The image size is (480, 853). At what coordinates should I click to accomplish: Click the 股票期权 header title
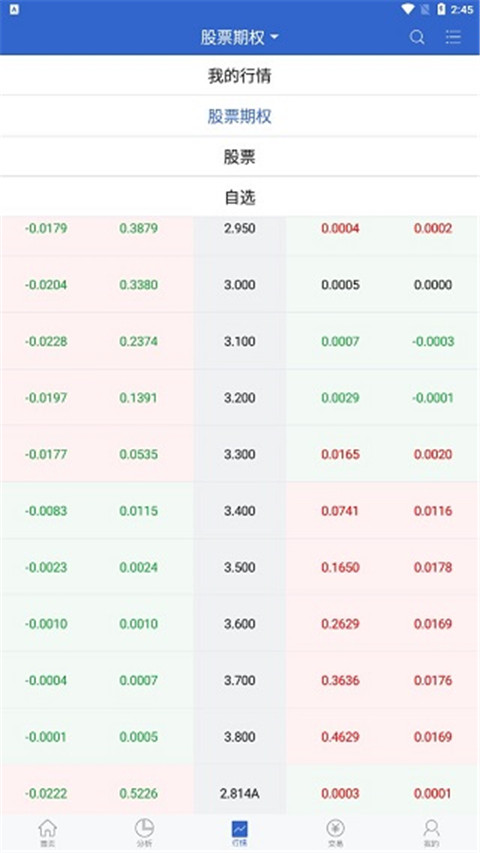click(232, 37)
